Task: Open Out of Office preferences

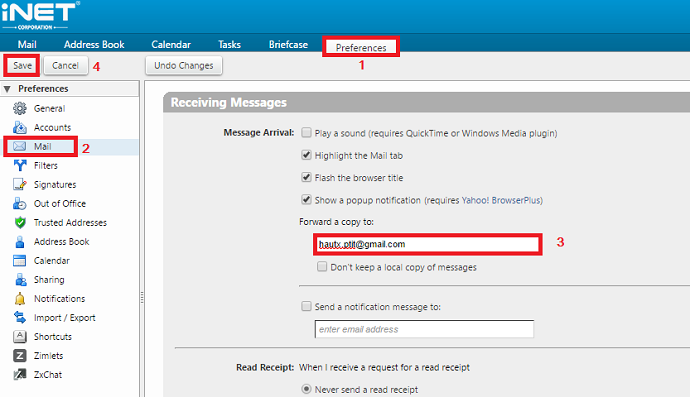Action: tap(60, 203)
